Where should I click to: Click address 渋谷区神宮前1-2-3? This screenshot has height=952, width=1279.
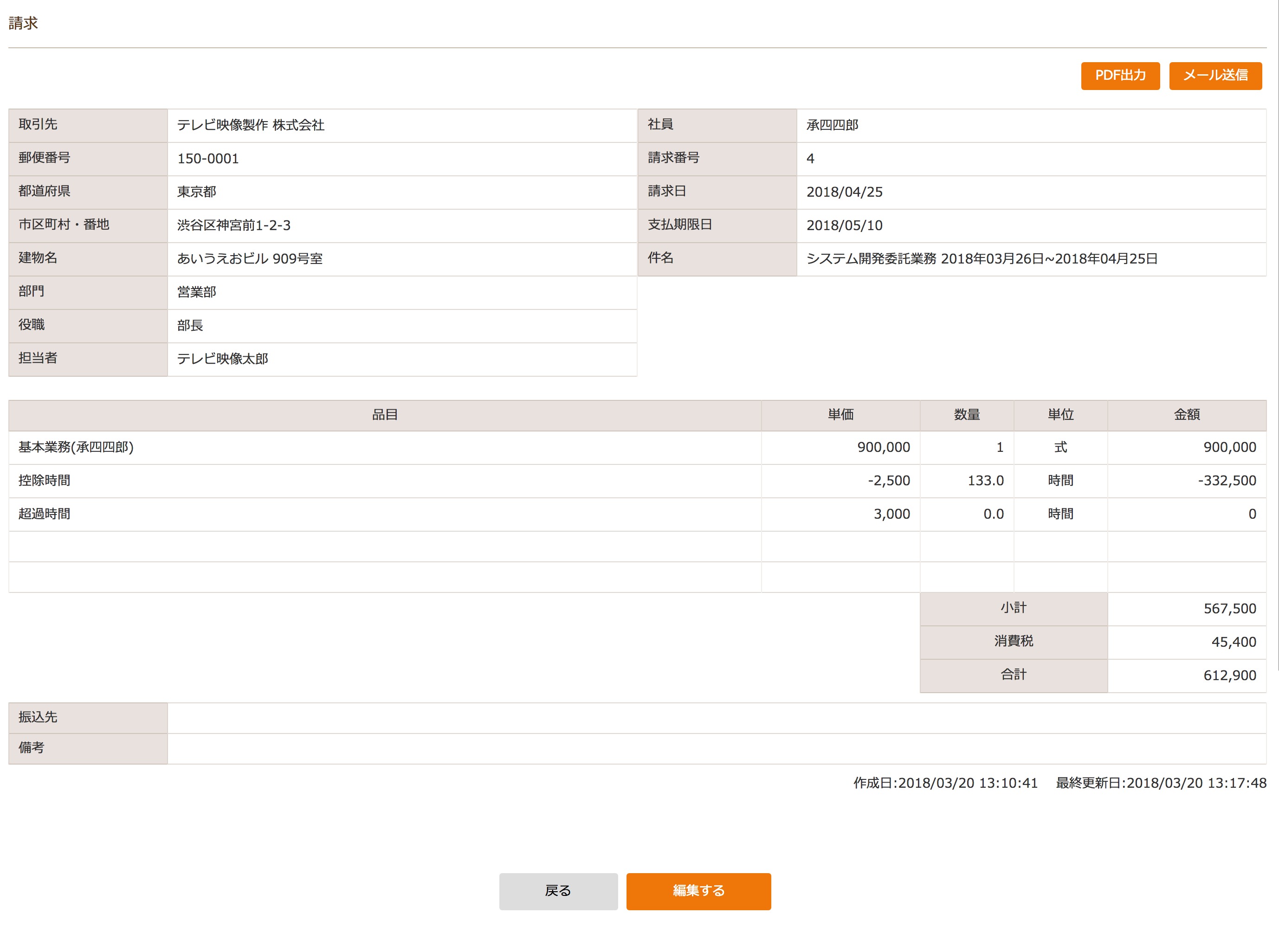[234, 225]
